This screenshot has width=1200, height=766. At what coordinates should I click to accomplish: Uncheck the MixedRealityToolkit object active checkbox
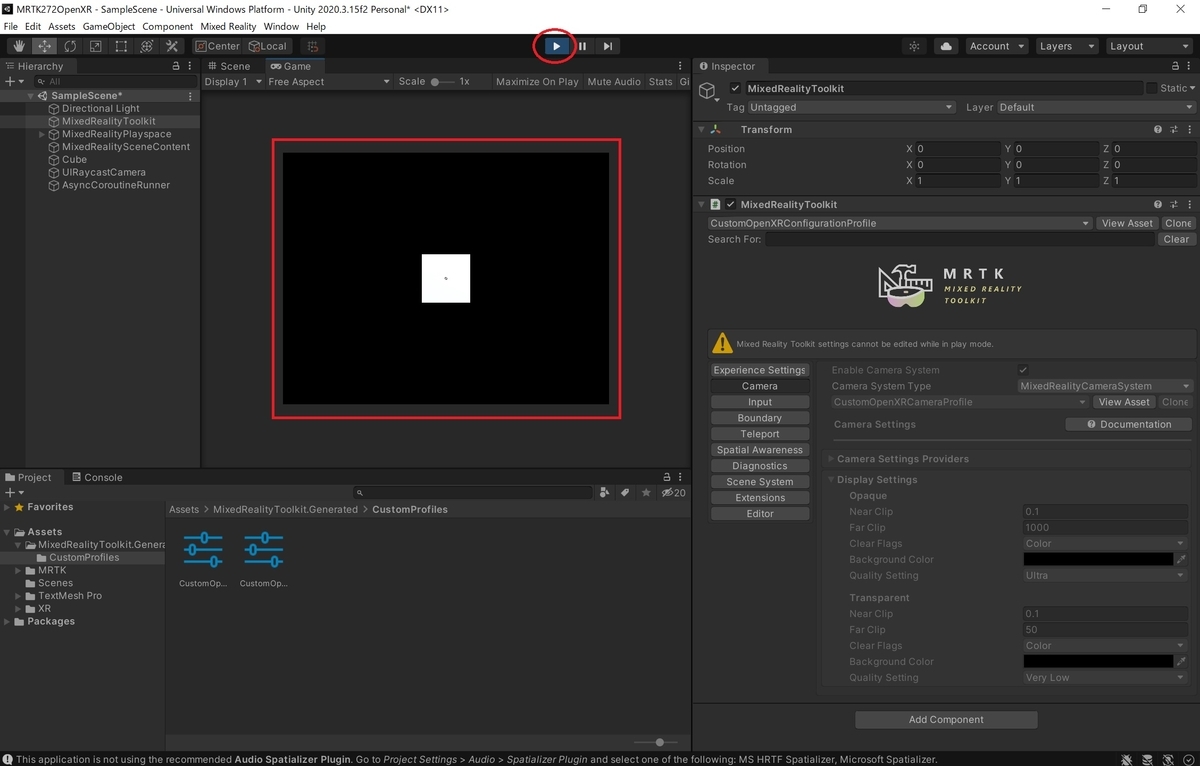(736, 88)
